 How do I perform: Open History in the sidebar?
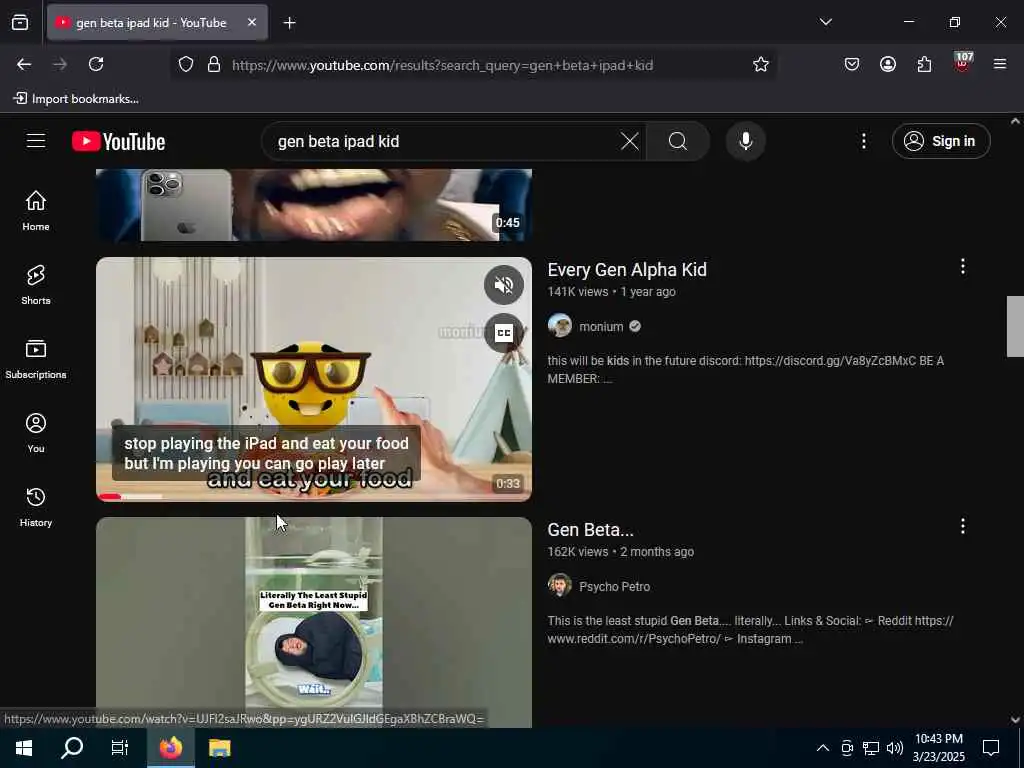click(36, 507)
